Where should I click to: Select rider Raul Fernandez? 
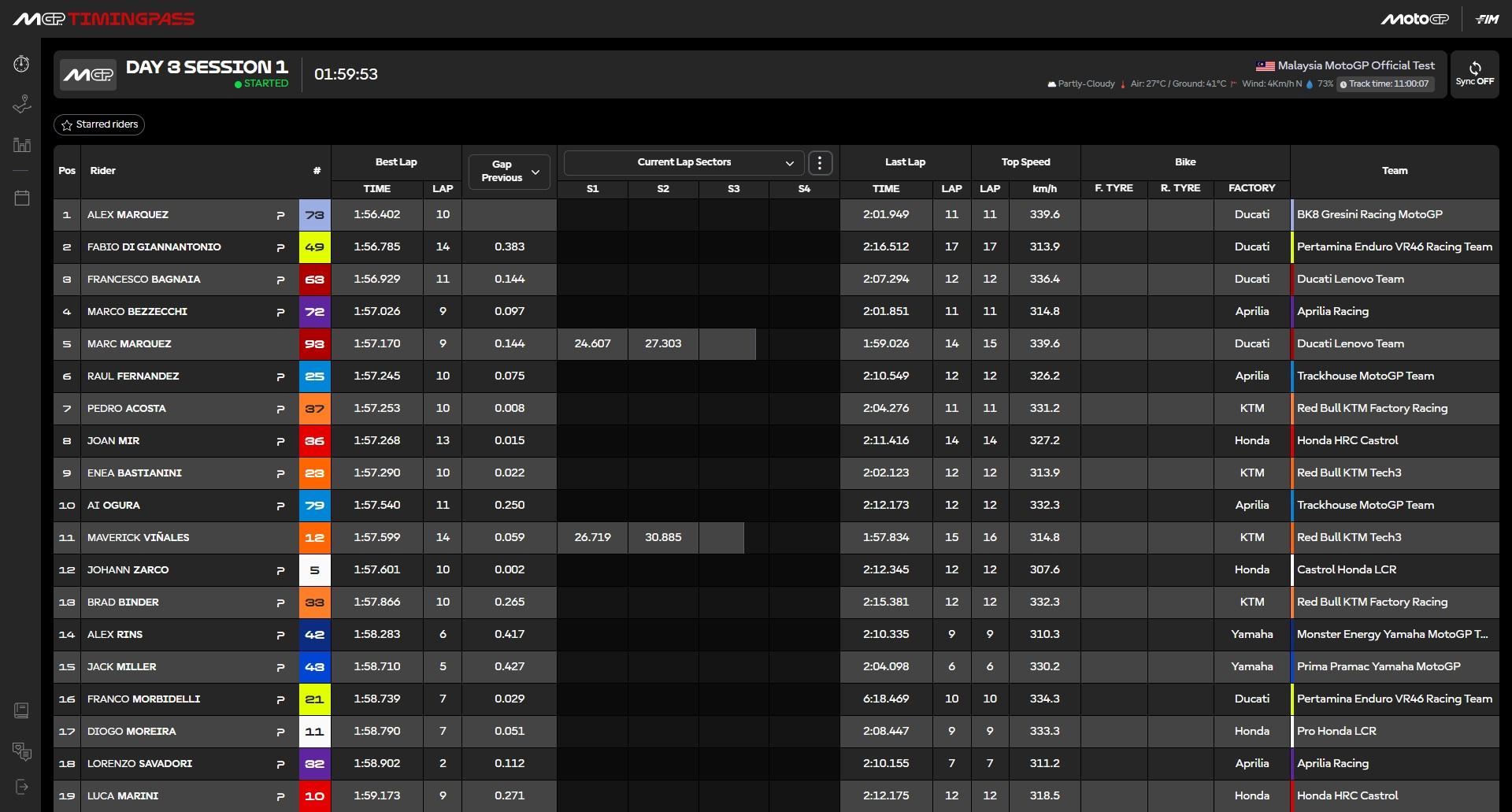tap(133, 376)
